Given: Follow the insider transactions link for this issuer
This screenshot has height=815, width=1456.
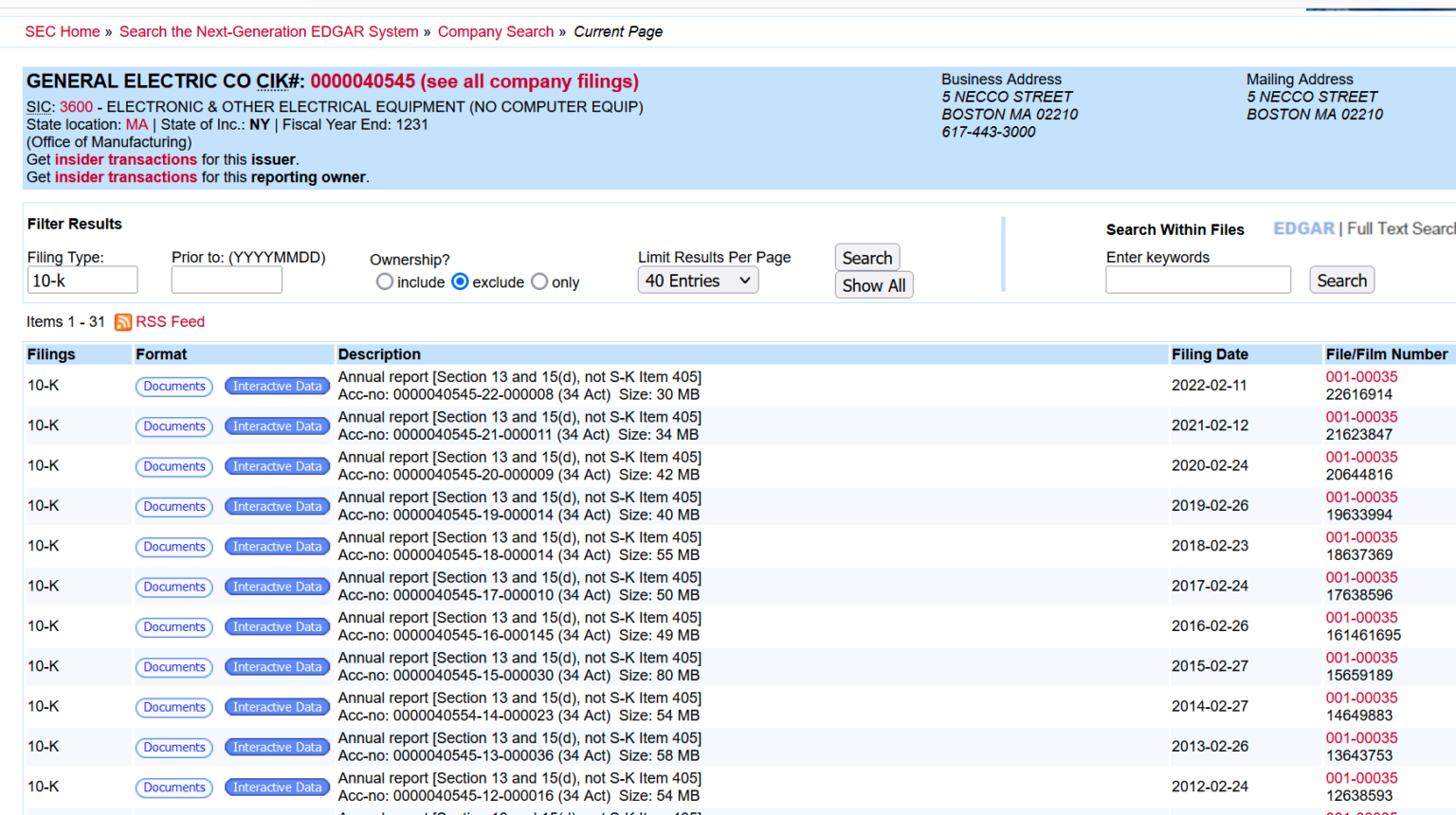Looking at the screenshot, I should (125, 159).
